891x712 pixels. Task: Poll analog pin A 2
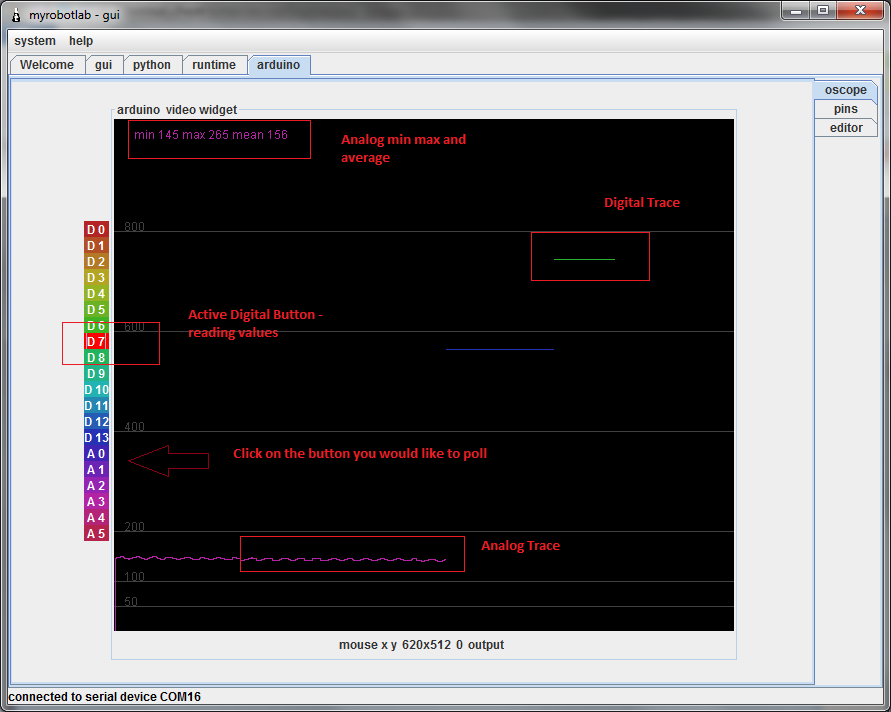click(97, 486)
